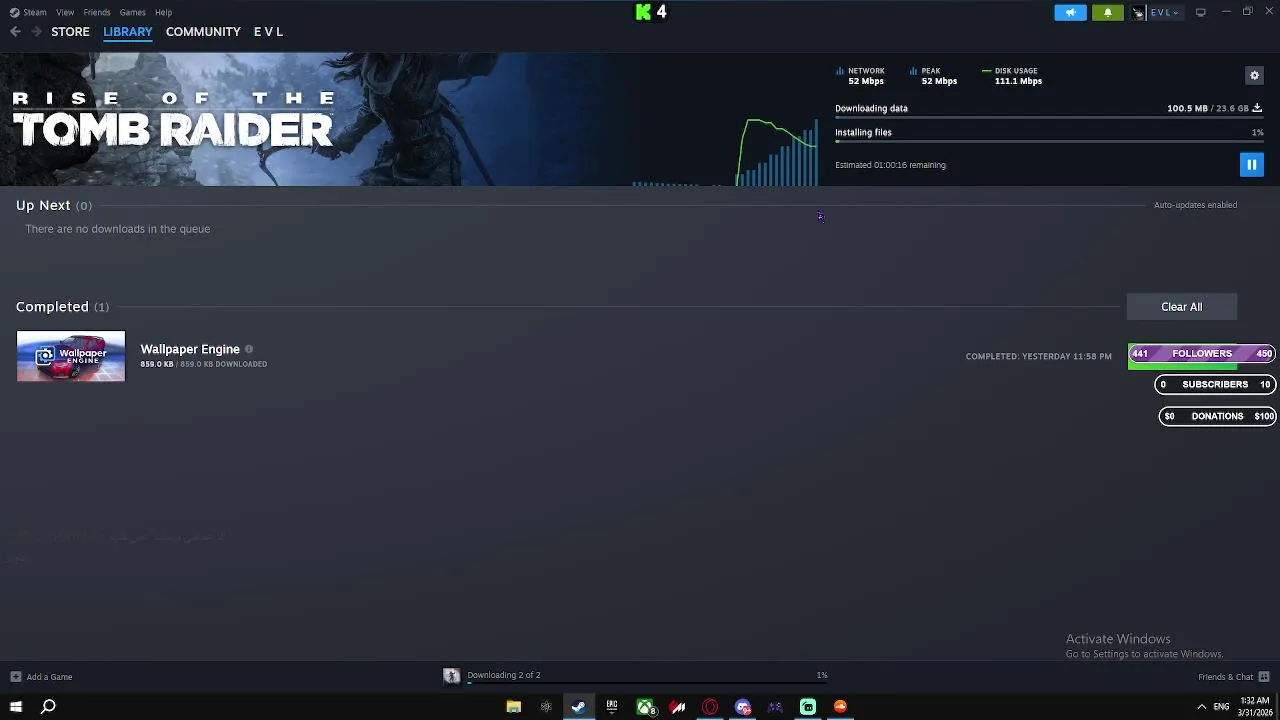Switch ENG input language

[1221, 707]
